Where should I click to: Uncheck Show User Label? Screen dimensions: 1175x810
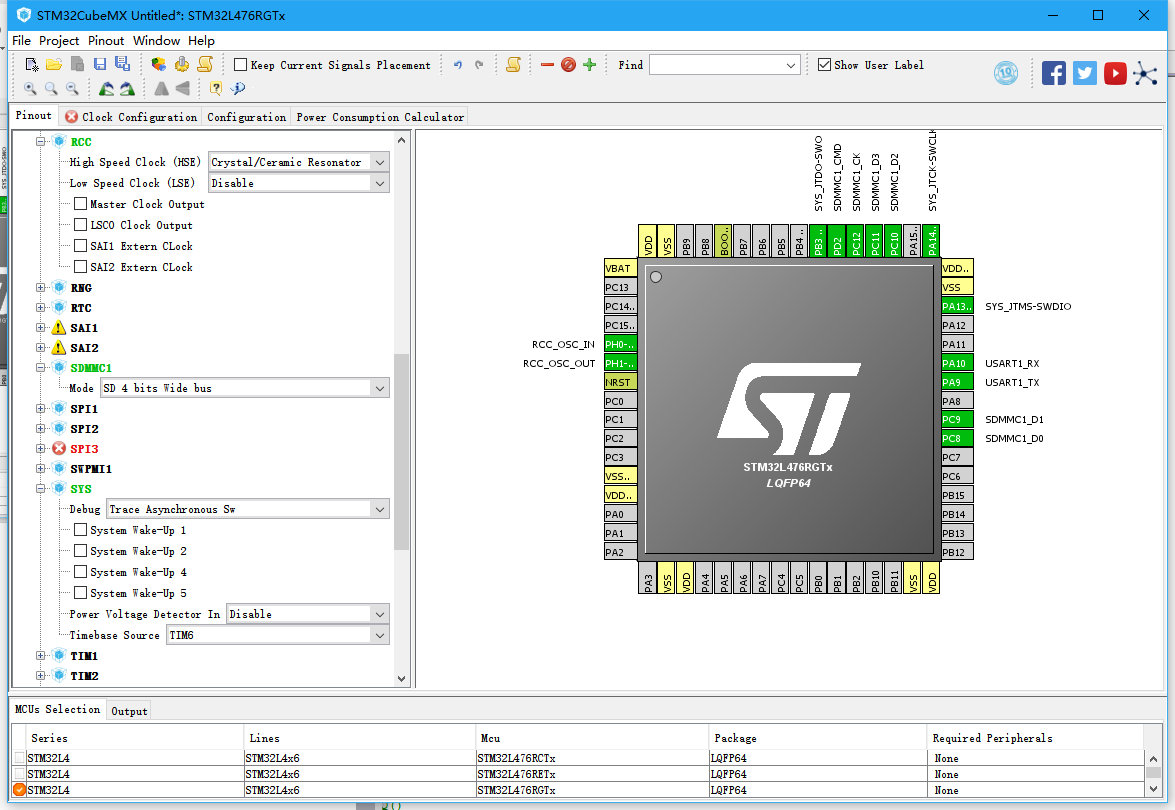[824, 65]
